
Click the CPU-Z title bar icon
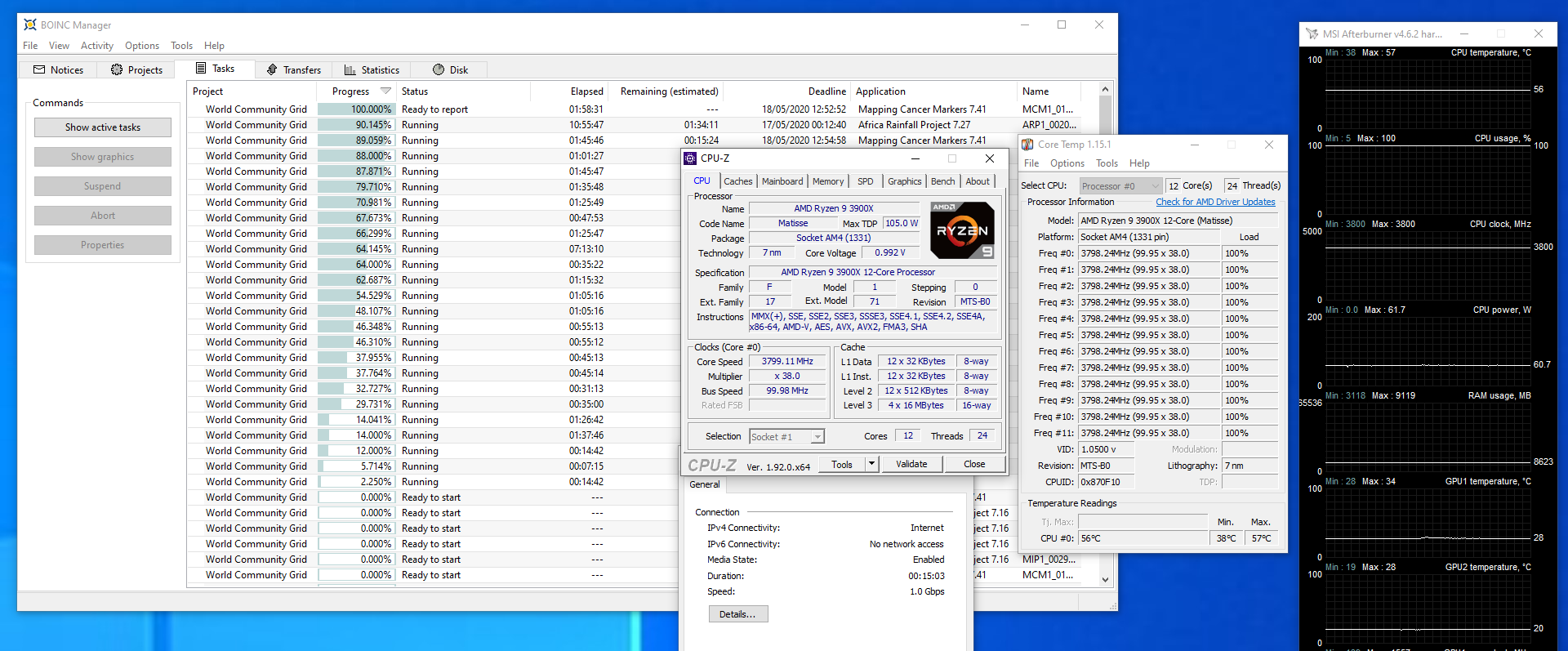click(691, 158)
